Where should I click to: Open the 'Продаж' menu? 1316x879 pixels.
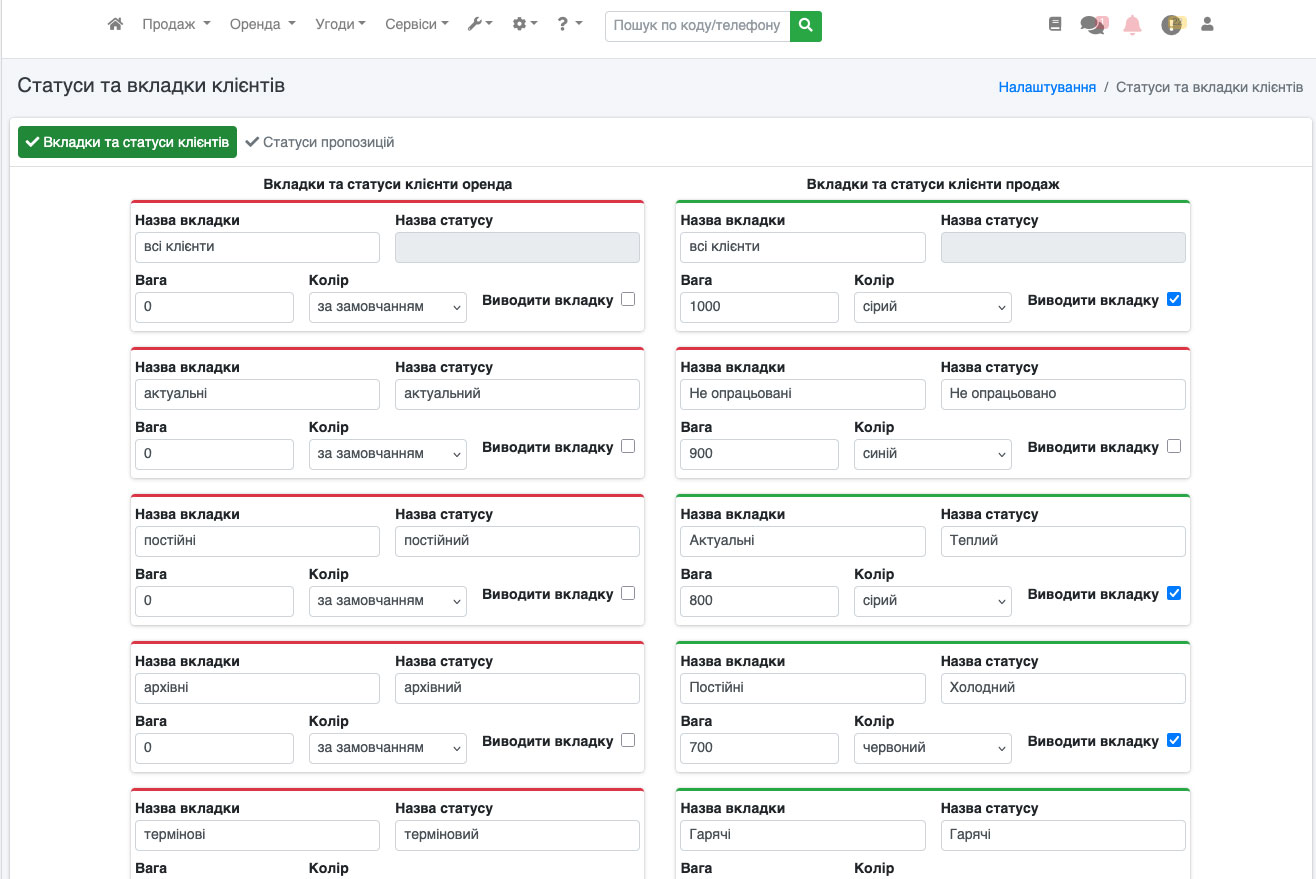176,25
